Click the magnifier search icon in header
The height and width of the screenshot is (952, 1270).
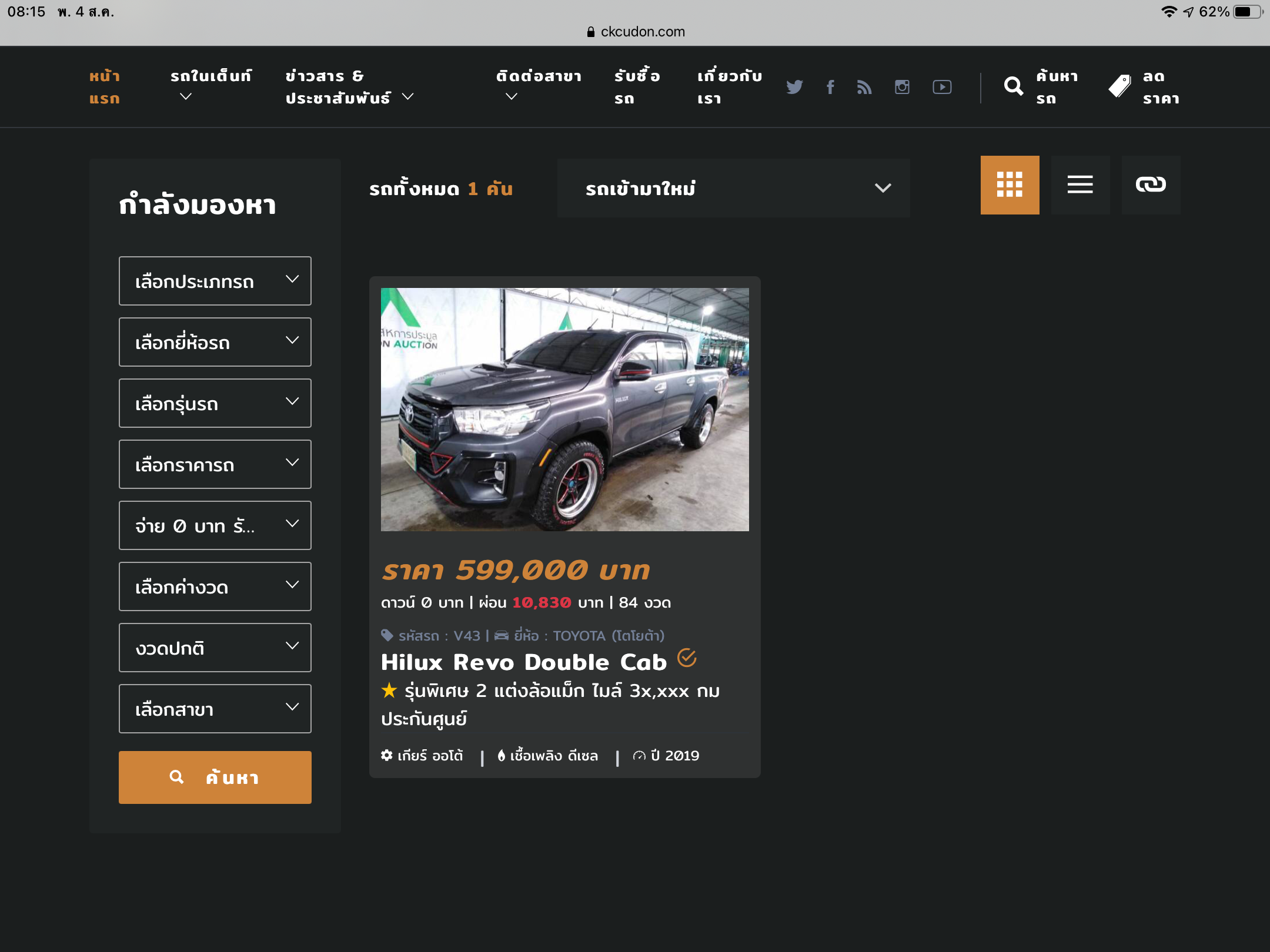point(1013,87)
